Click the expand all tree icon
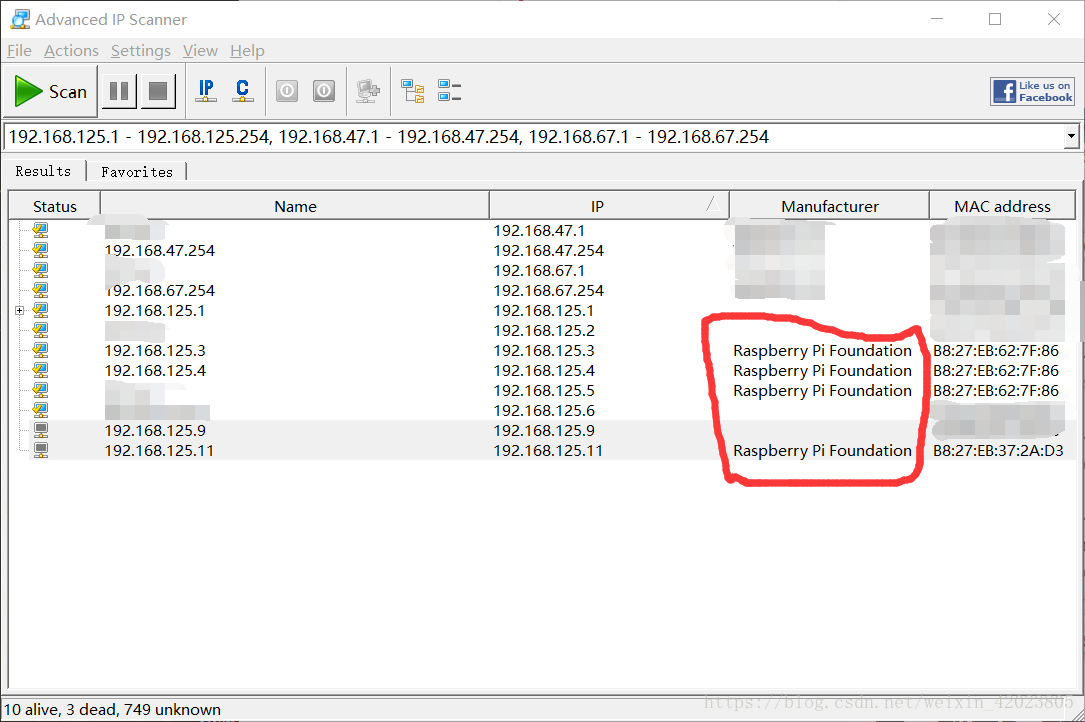The image size is (1085, 722). point(413,91)
